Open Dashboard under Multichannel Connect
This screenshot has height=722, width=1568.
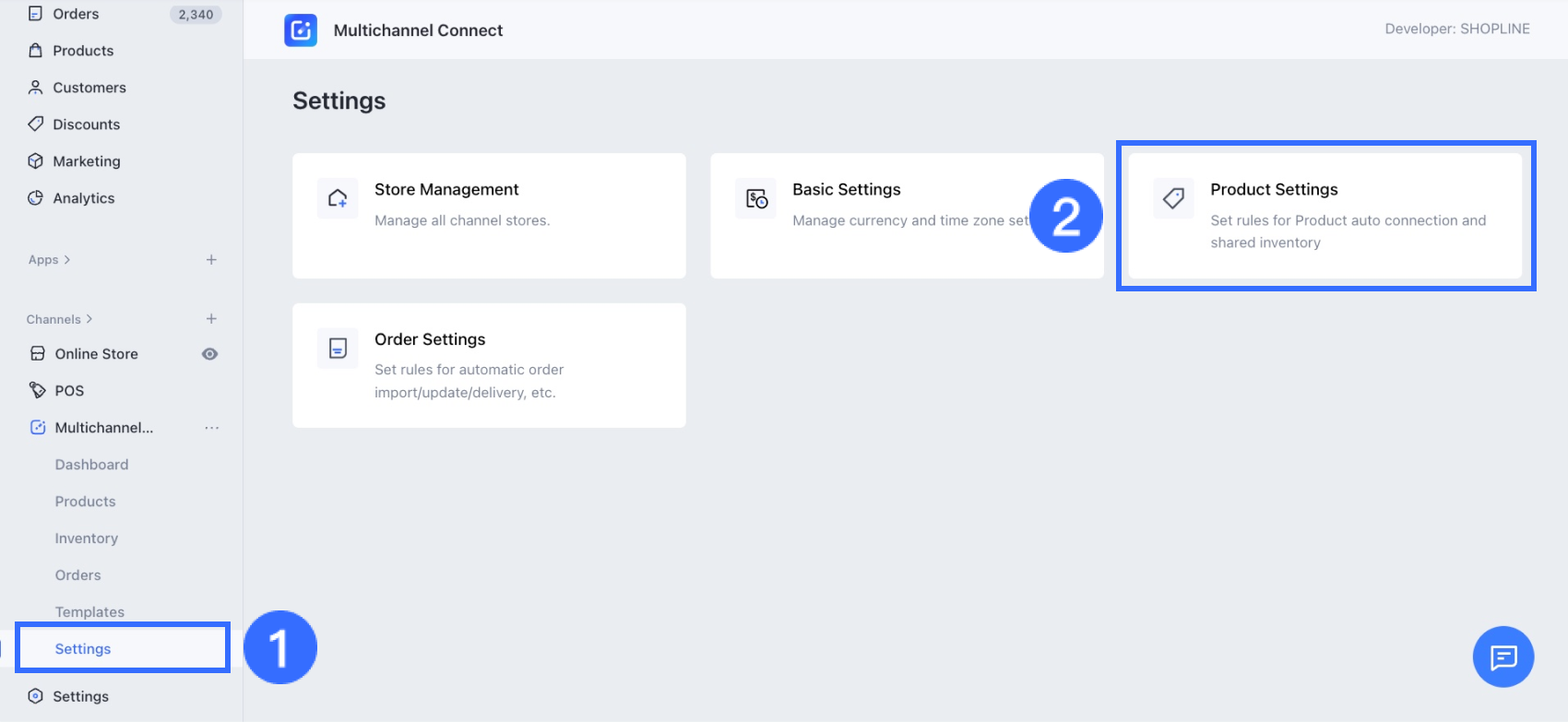tap(91, 465)
